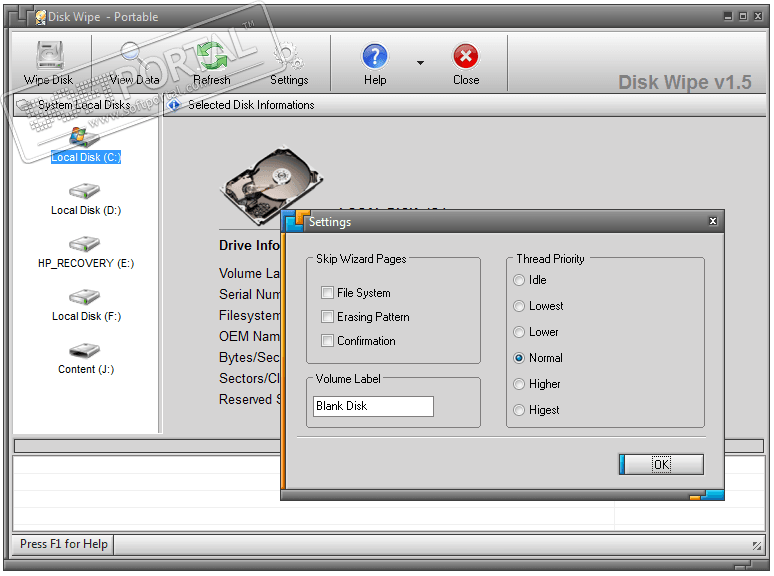Select Higest thread priority
The image size is (774, 576).
click(519, 410)
